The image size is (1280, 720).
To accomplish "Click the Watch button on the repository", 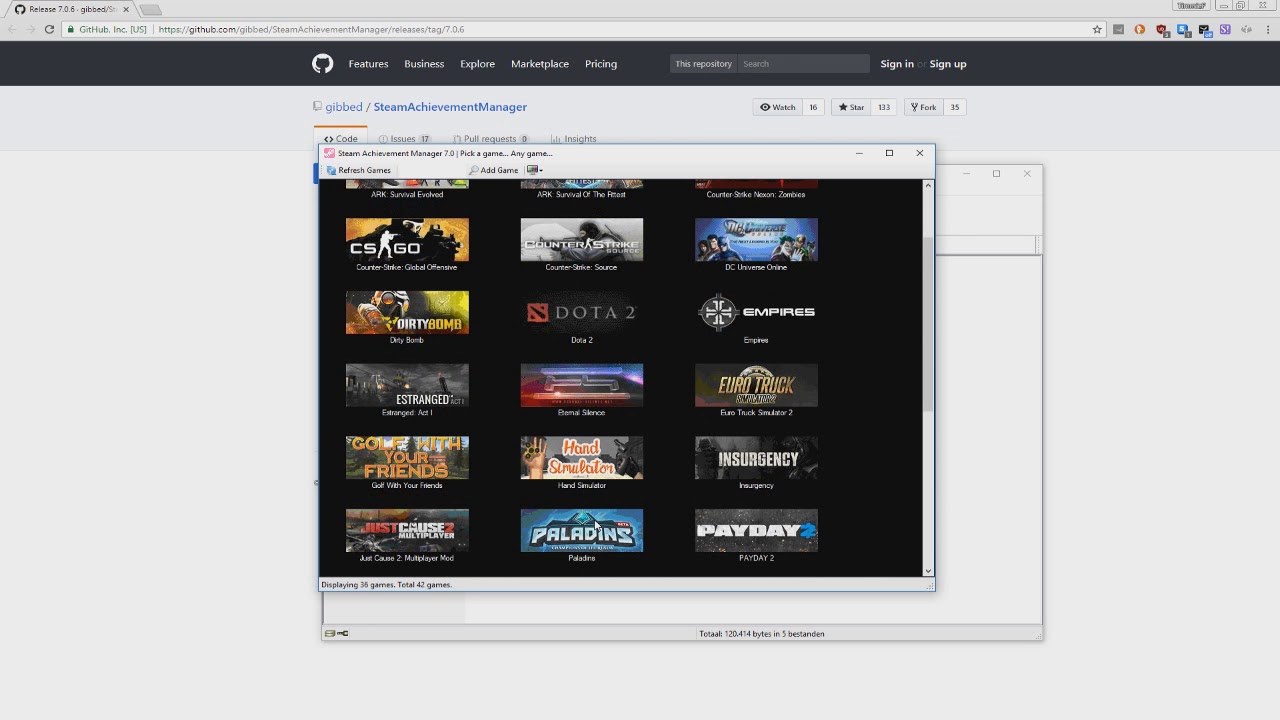I will (x=778, y=107).
